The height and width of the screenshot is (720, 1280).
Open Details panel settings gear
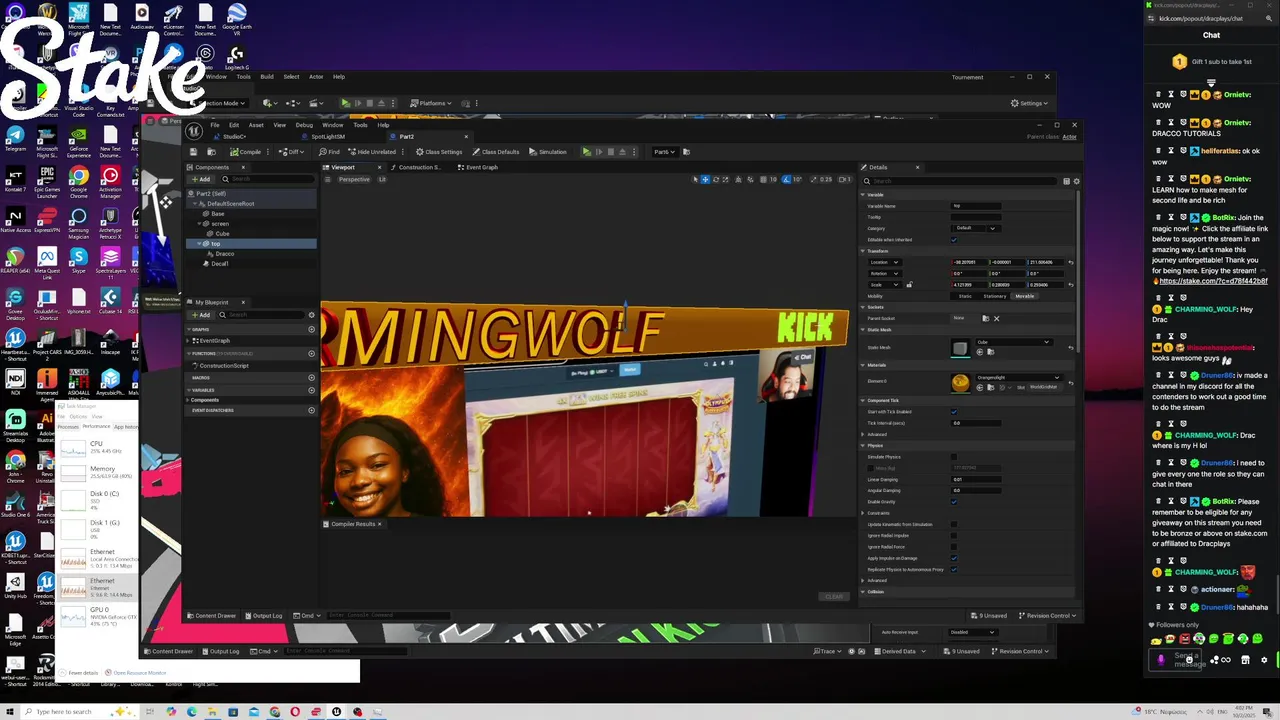[1076, 181]
